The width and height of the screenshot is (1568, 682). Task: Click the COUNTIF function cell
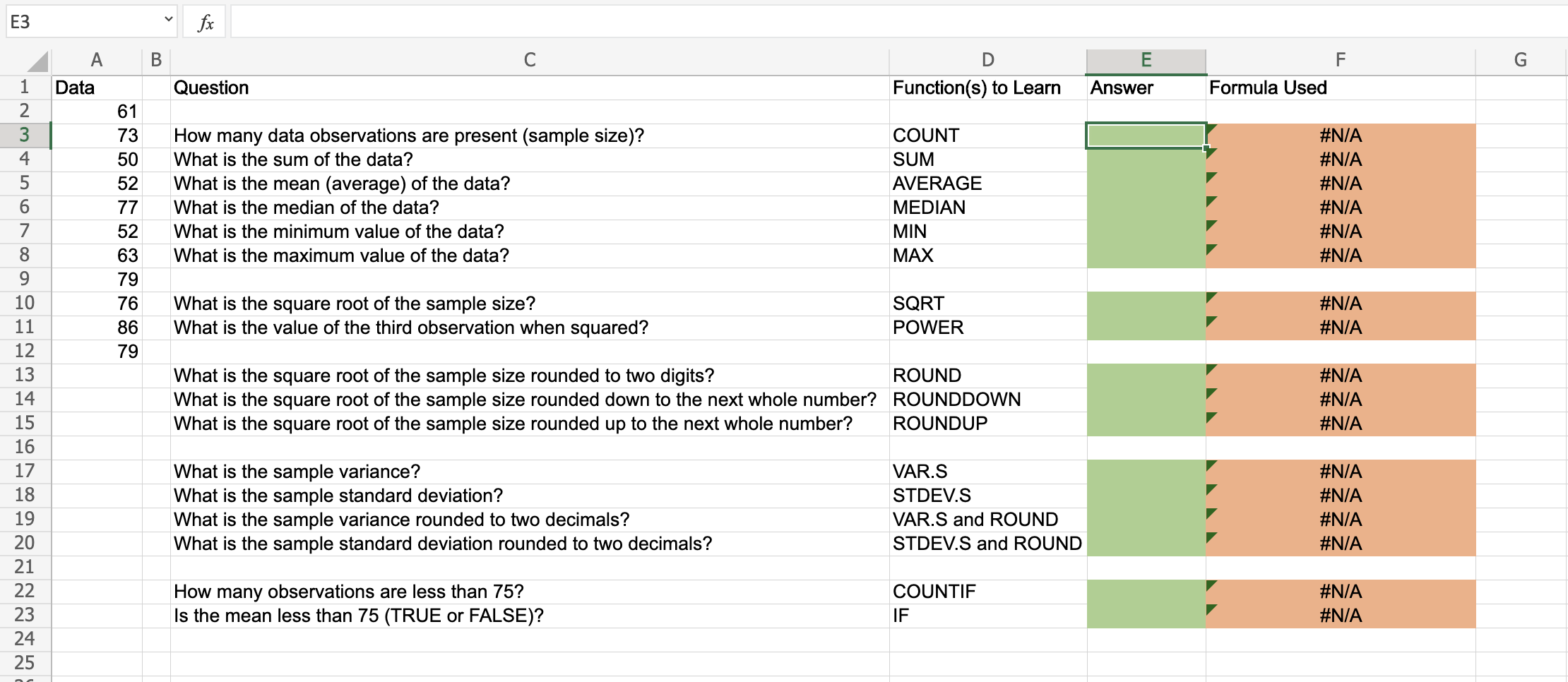click(x=988, y=592)
